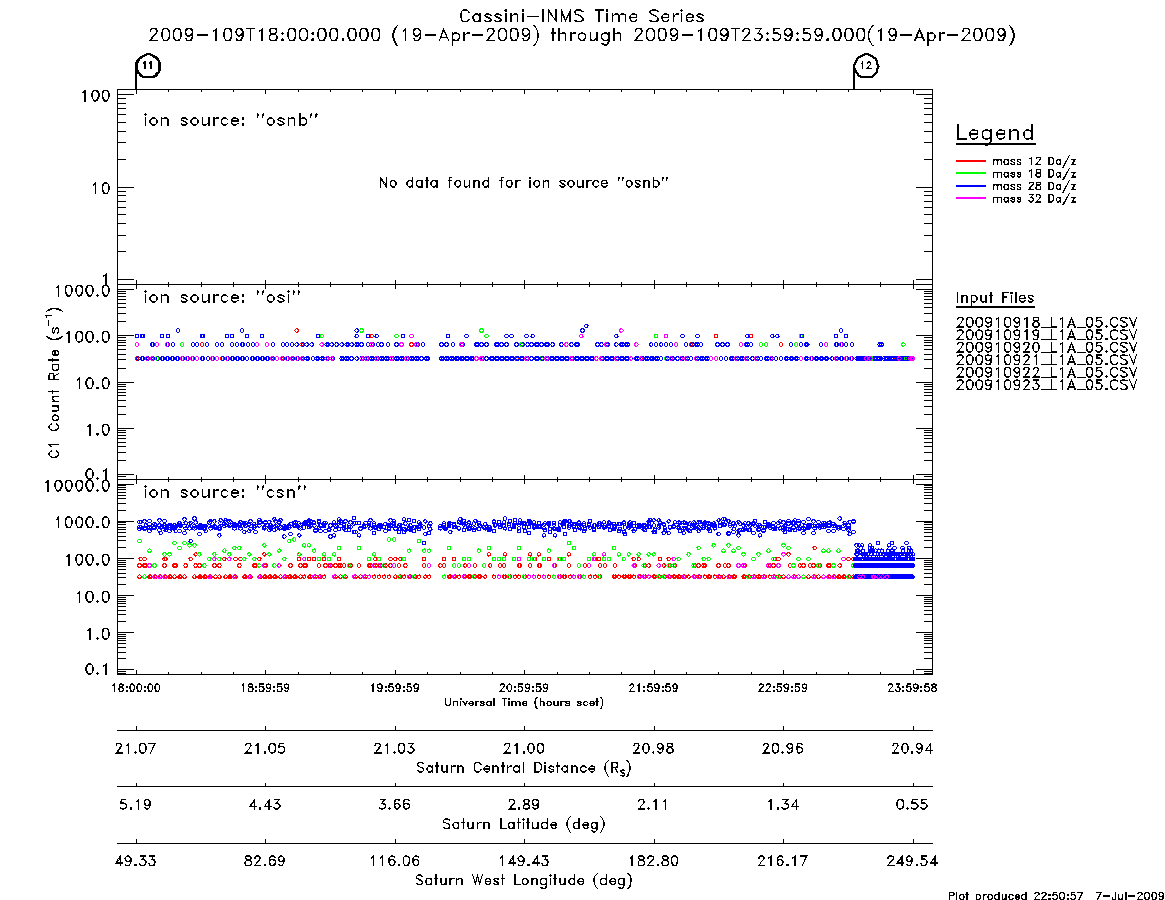Click the 5.19 latitude value
This screenshot has height=900, width=1165.
(x=135, y=805)
